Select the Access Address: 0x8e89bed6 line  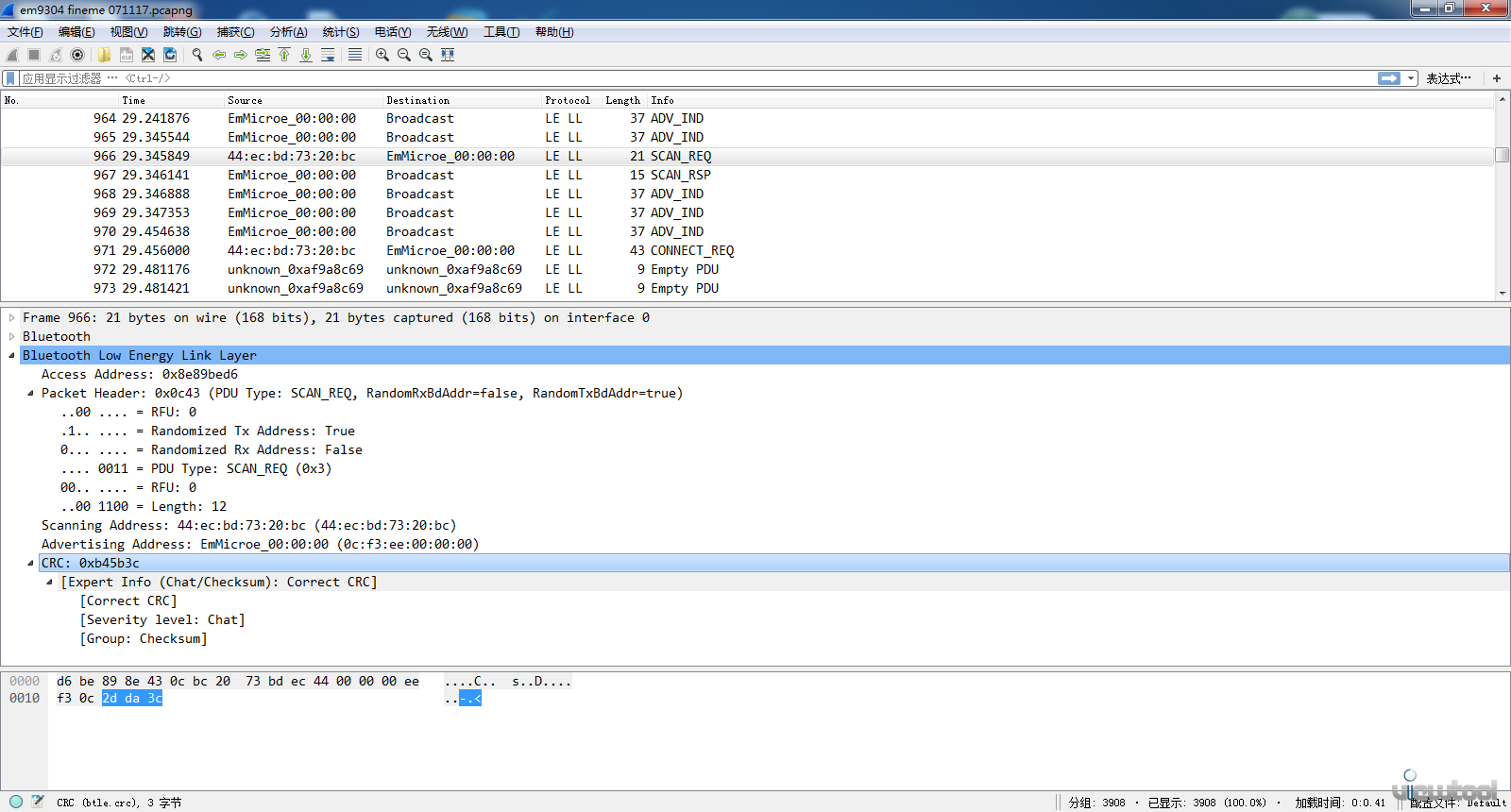140,375
